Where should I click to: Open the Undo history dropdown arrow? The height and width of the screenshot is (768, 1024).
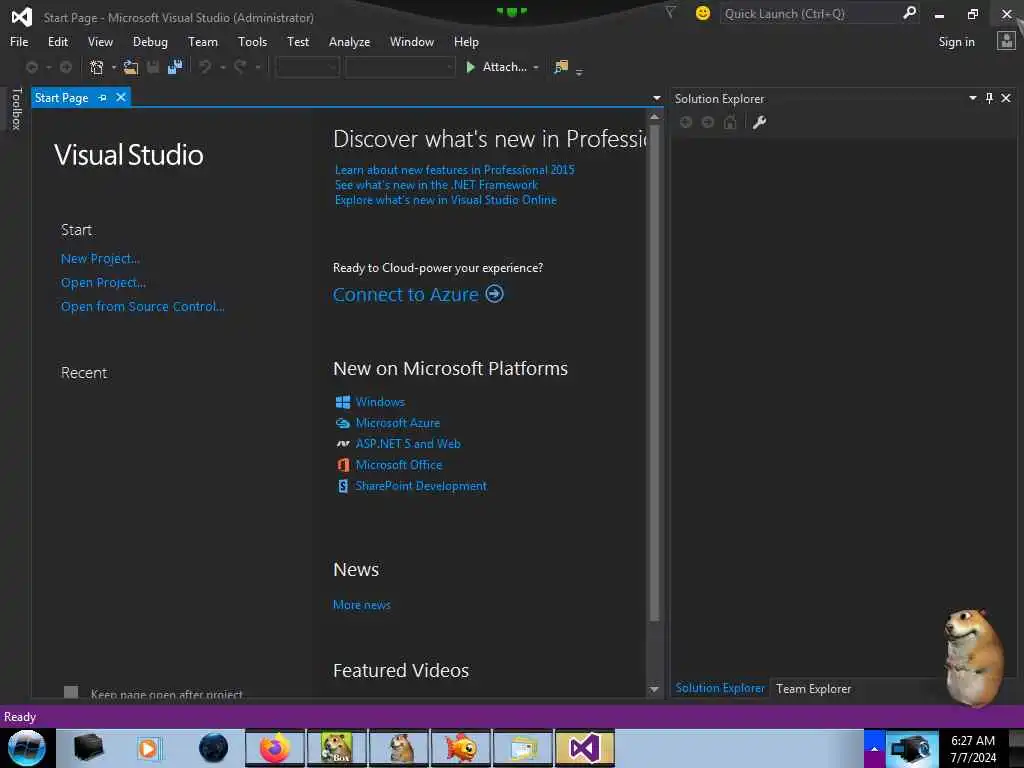tap(222, 67)
